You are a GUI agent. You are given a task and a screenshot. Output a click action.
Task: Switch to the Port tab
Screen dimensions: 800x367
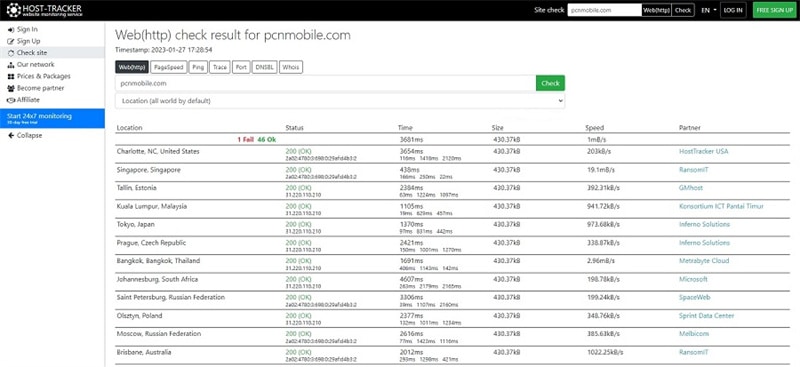point(241,67)
